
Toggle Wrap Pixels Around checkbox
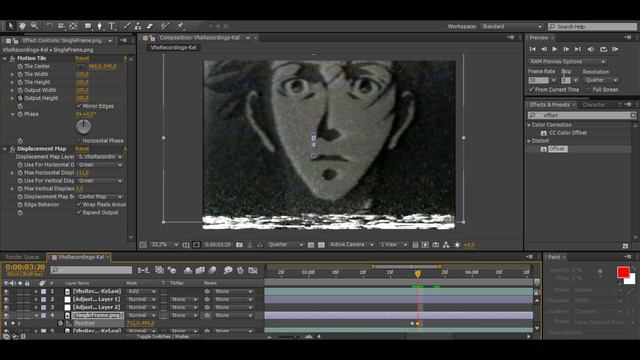click(x=79, y=204)
